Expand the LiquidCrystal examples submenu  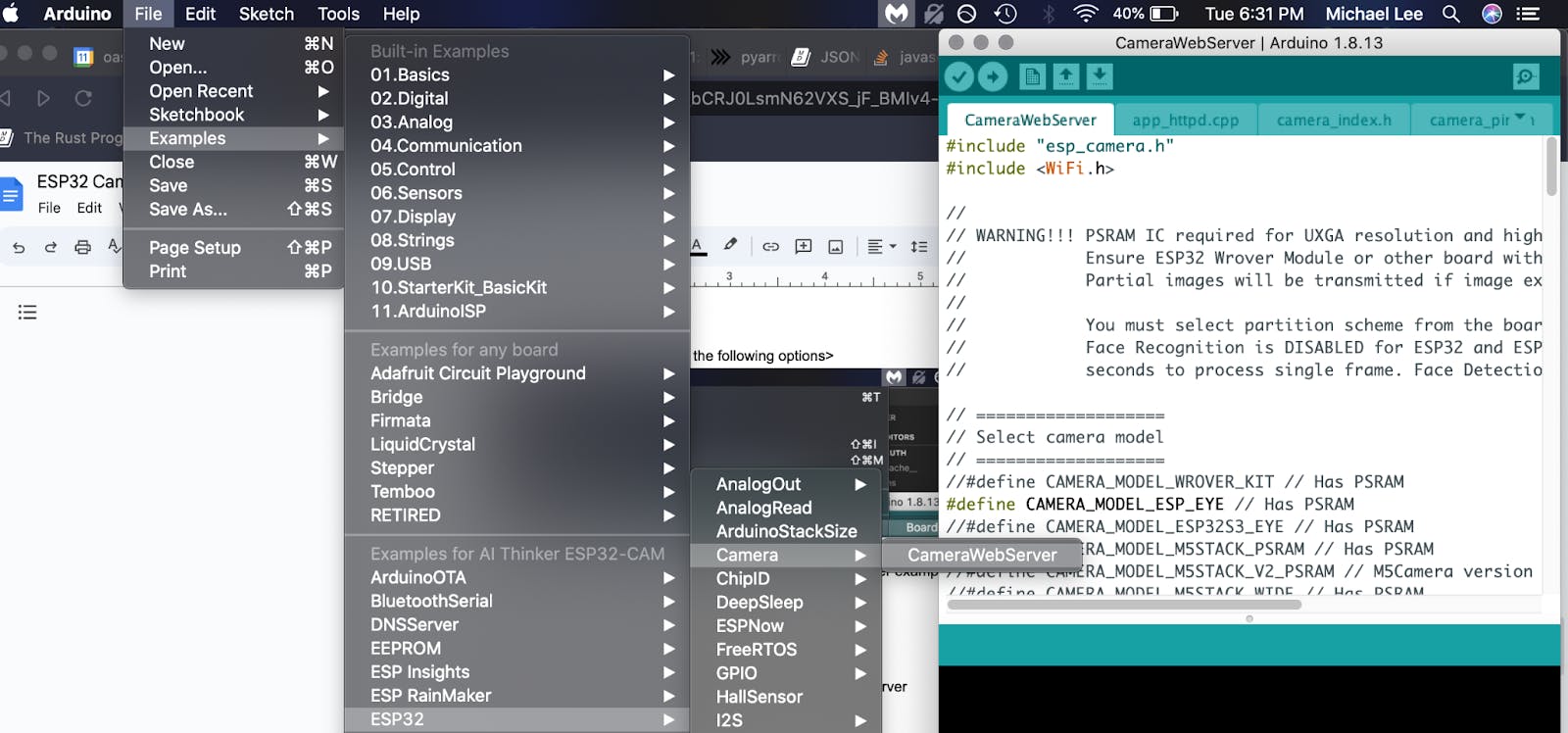517,444
